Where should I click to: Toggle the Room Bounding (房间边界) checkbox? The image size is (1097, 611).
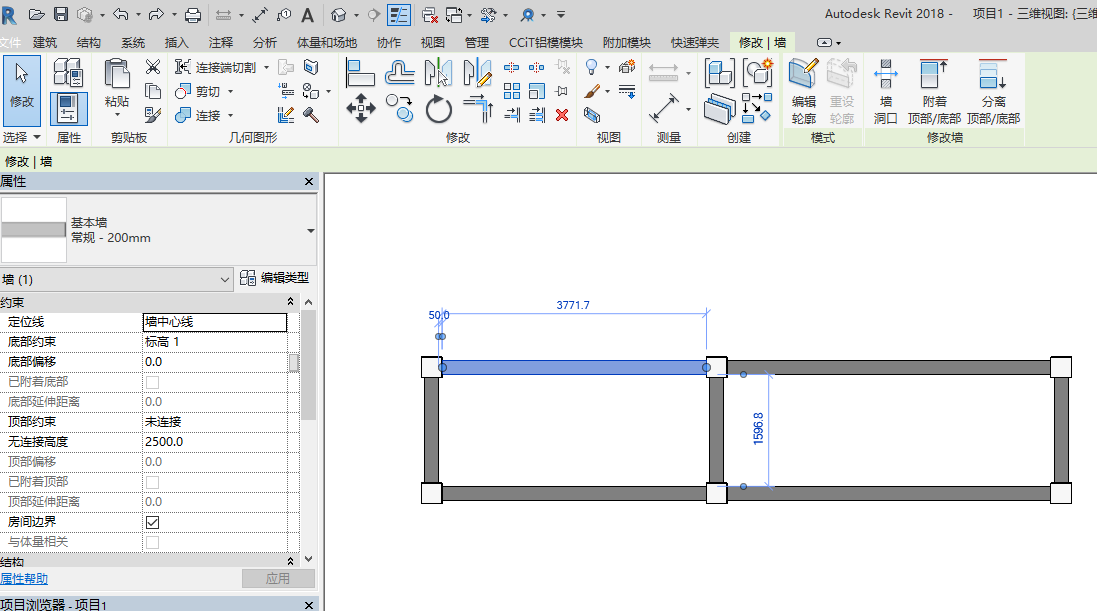tap(153, 522)
